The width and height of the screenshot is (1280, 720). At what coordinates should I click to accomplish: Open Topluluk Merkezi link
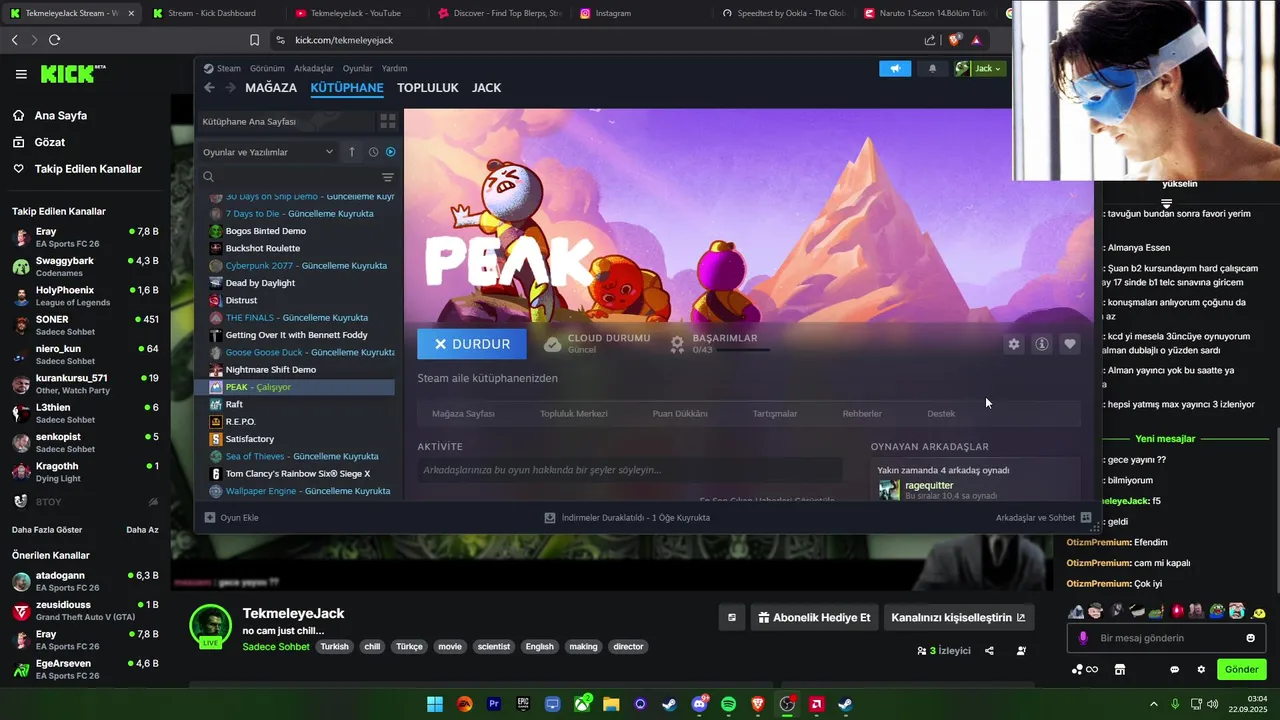[573, 414]
